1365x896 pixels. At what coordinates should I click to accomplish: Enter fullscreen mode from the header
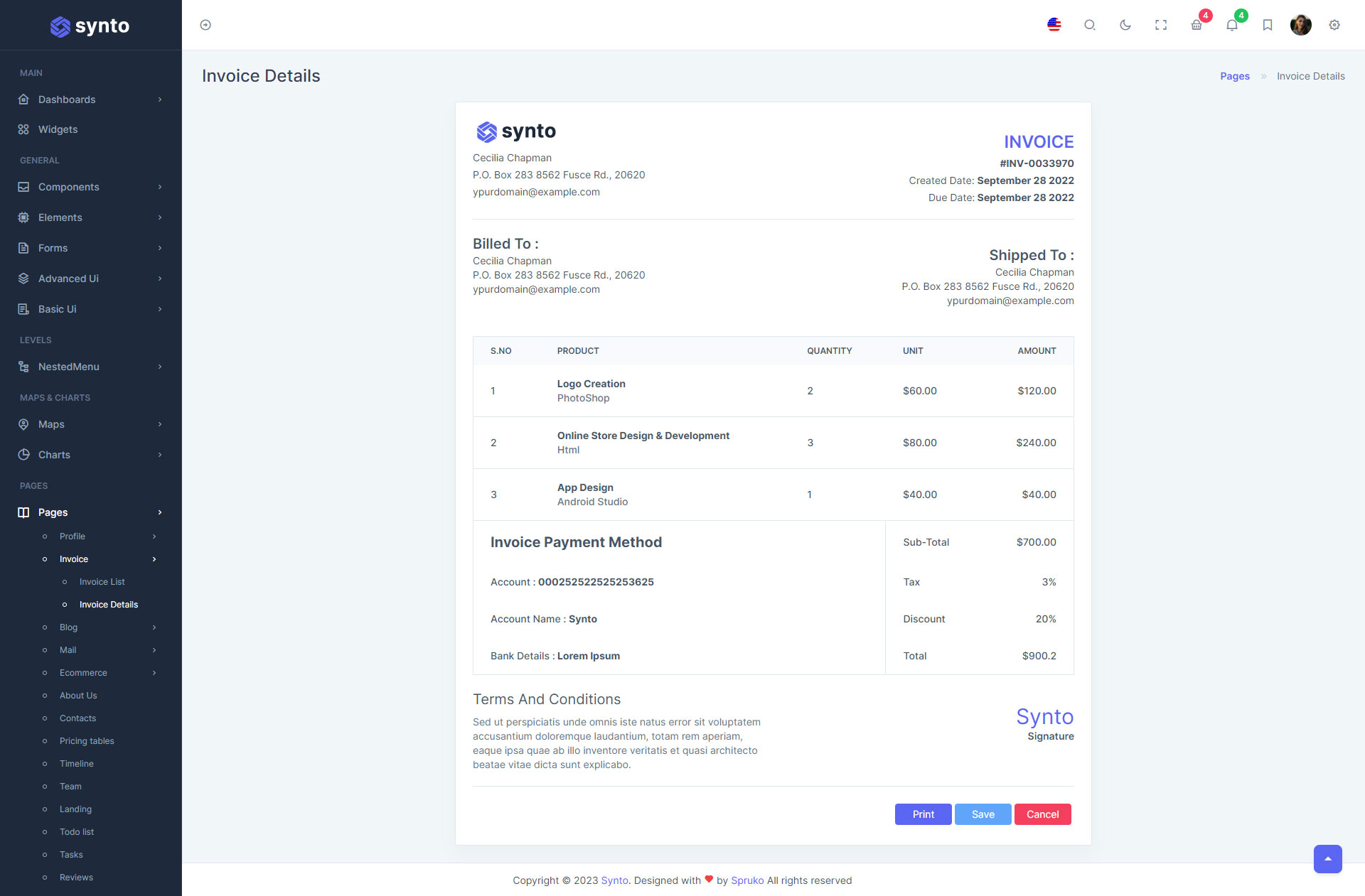pos(1161,25)
